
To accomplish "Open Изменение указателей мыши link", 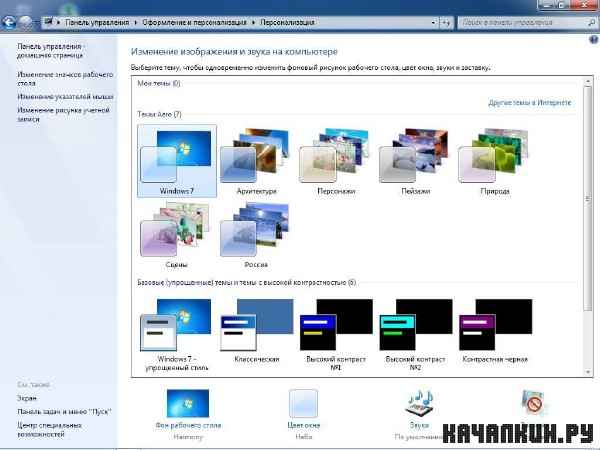I will (65, 96).
